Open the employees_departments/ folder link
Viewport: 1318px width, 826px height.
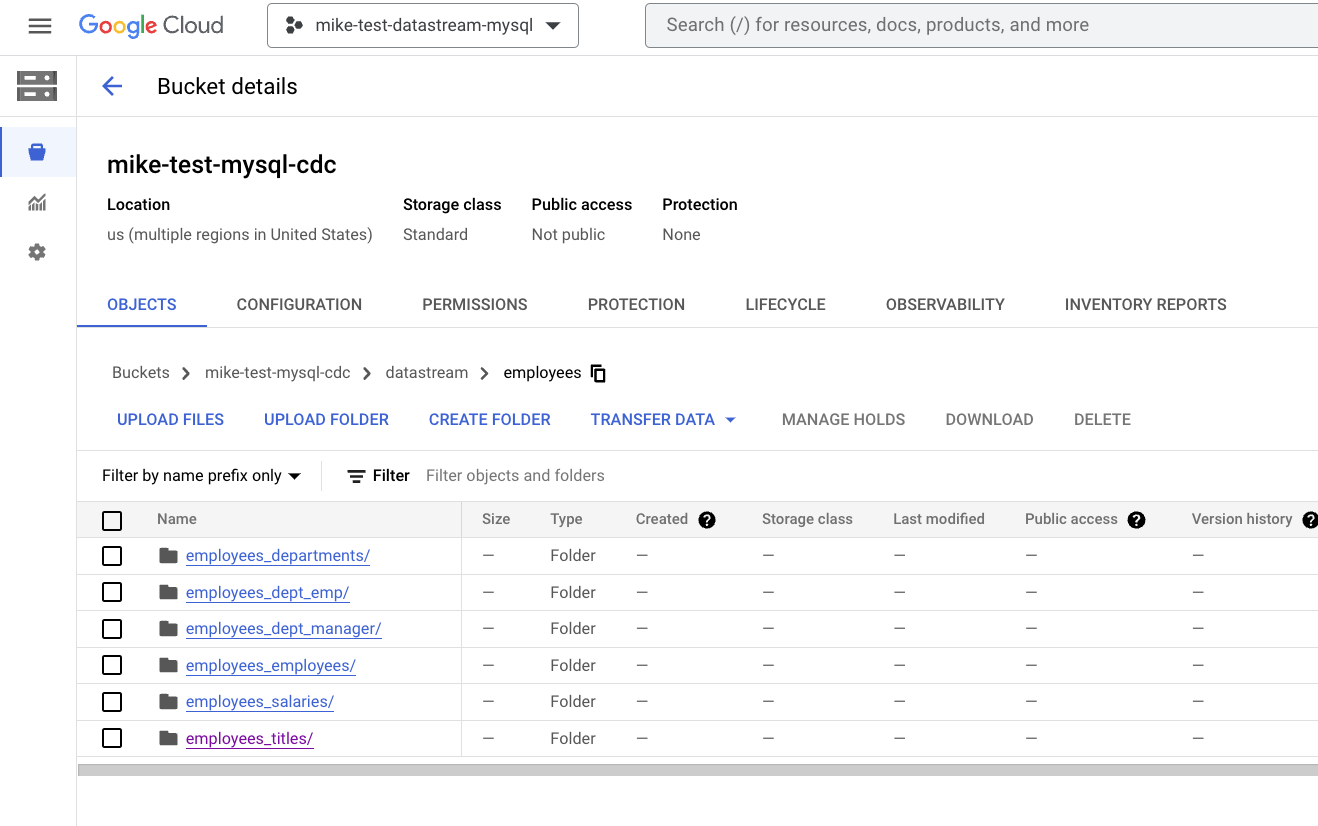[278, 556]
